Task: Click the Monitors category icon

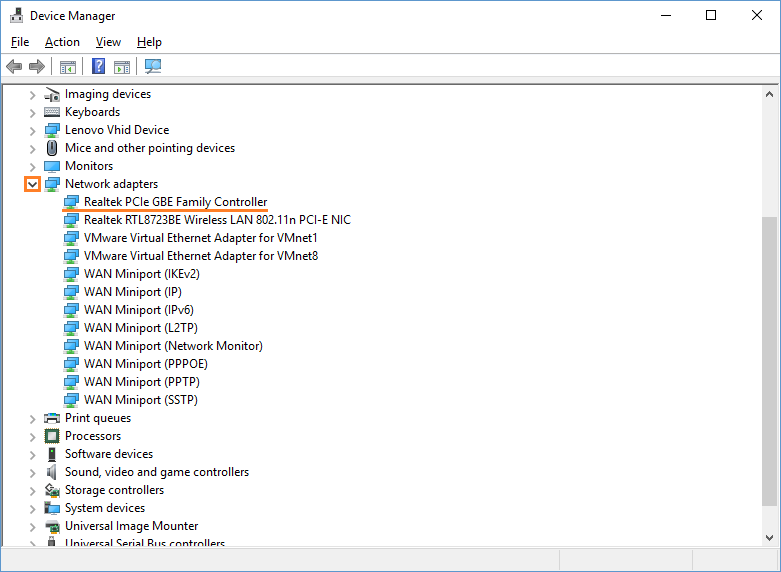Action: pyautogui.click(x=52, y=166)
